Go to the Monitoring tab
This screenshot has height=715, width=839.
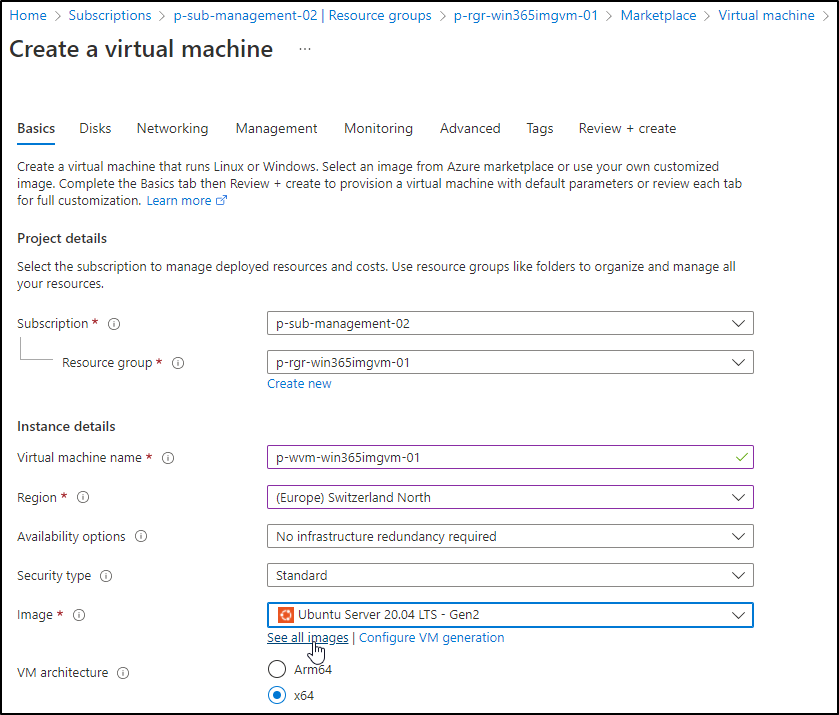pos(378,128)
